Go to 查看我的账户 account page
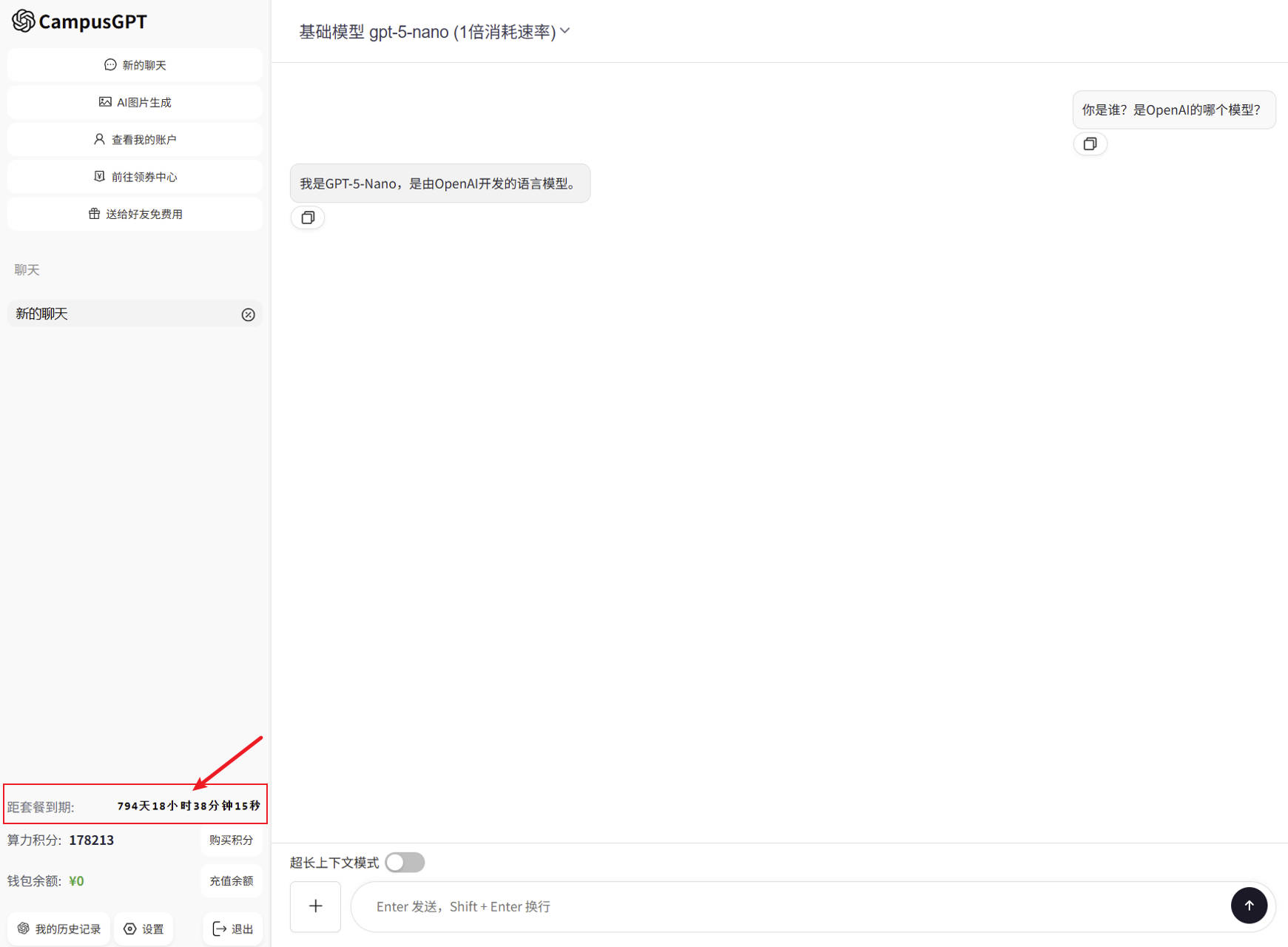The width and height of the screenshot is (1288, 947). point(135,139)
